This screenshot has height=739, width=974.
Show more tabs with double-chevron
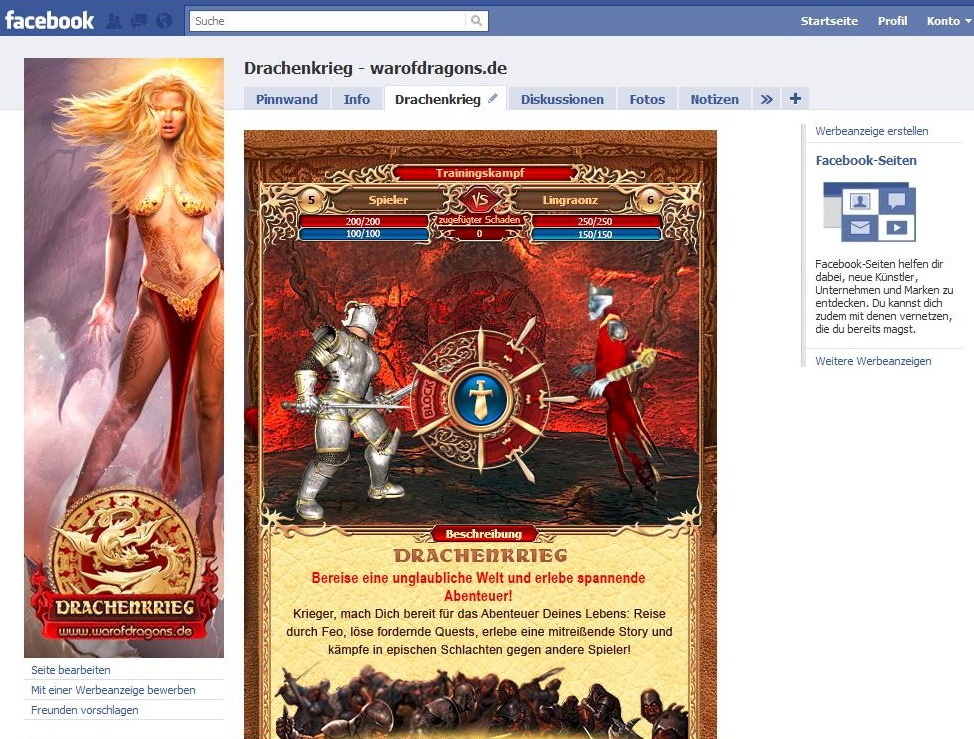point(767,99)
